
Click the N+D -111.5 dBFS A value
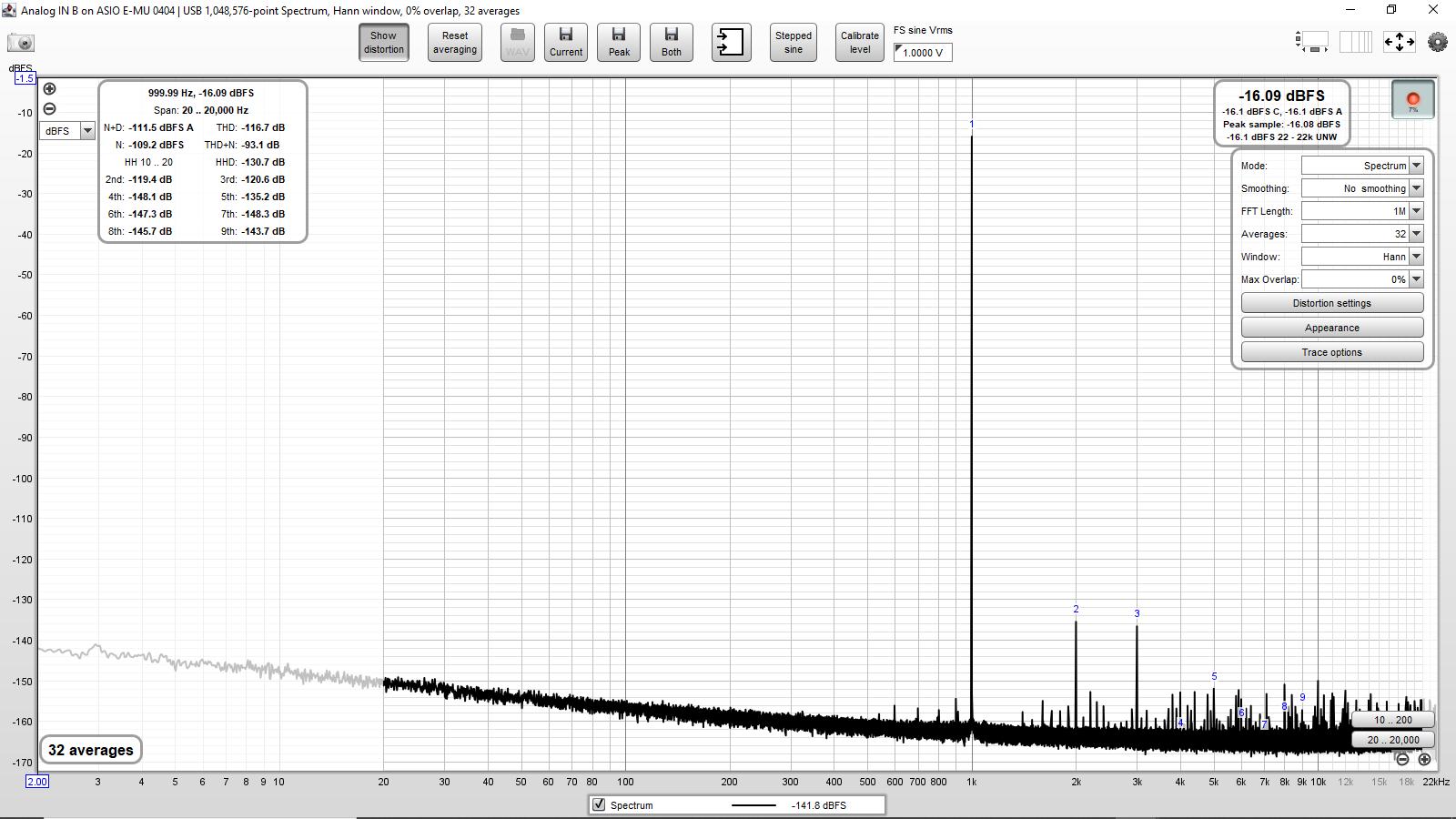click(161, 127)
